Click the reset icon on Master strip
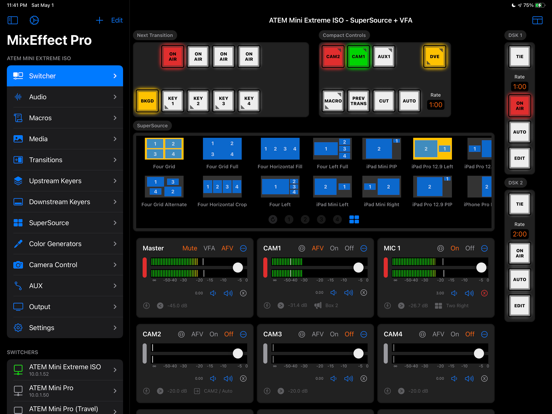The height and width of the screenshot is (414, 552). point(243,293)
